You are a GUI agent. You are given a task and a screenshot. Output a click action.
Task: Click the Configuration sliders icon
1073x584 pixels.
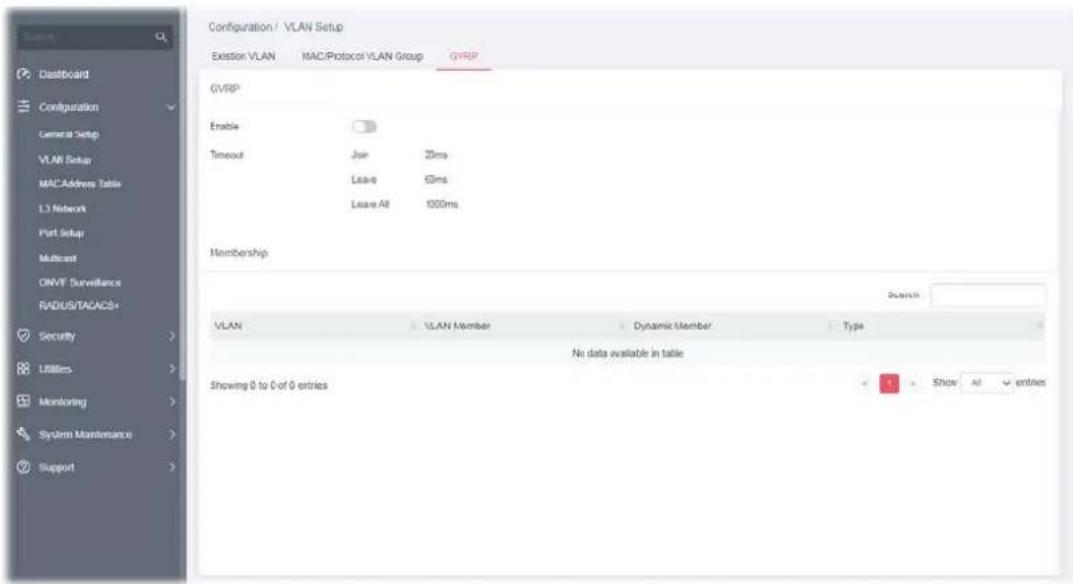(23, 107)
